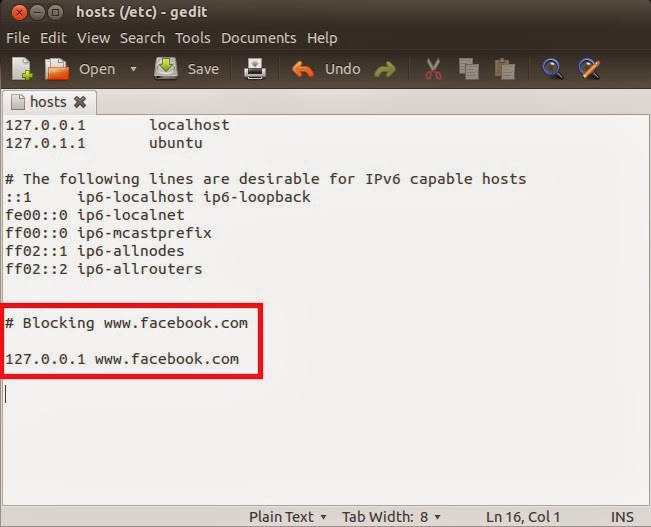Image resolution: width=651 pixels, height=527 pixels.
Task: Click the Save label in toolbar
Action: [x=203, y=69]
